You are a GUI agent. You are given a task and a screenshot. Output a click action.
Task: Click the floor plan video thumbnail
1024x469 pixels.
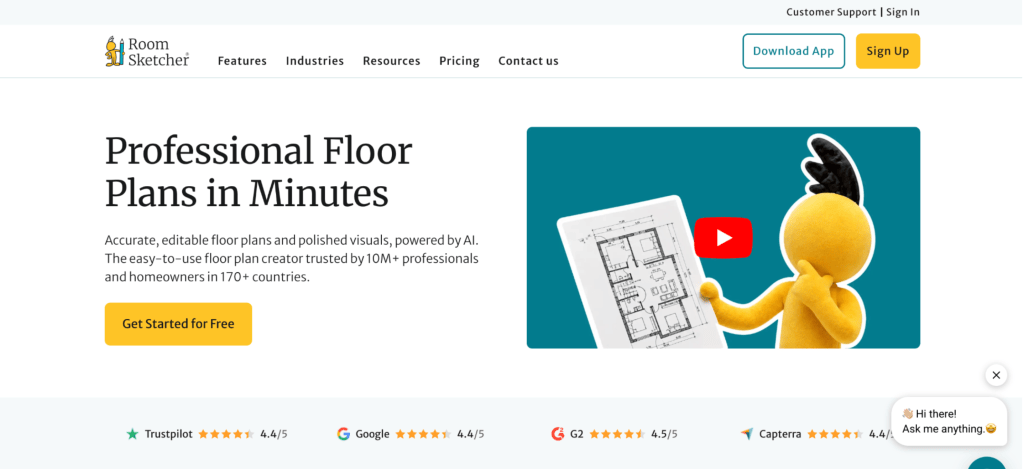[x=723, y=238]
